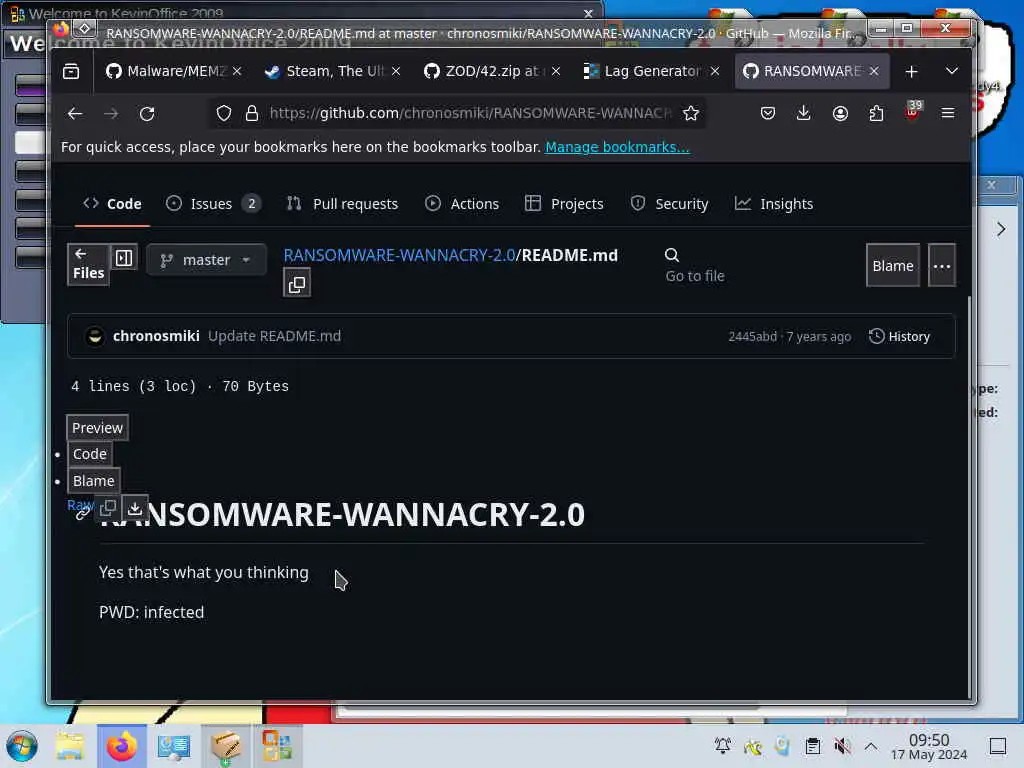Image resolution: width=1024 pixels, height=768 pixels.
Task: Open the tracking protection shield icon
Action: coord(224,114)
